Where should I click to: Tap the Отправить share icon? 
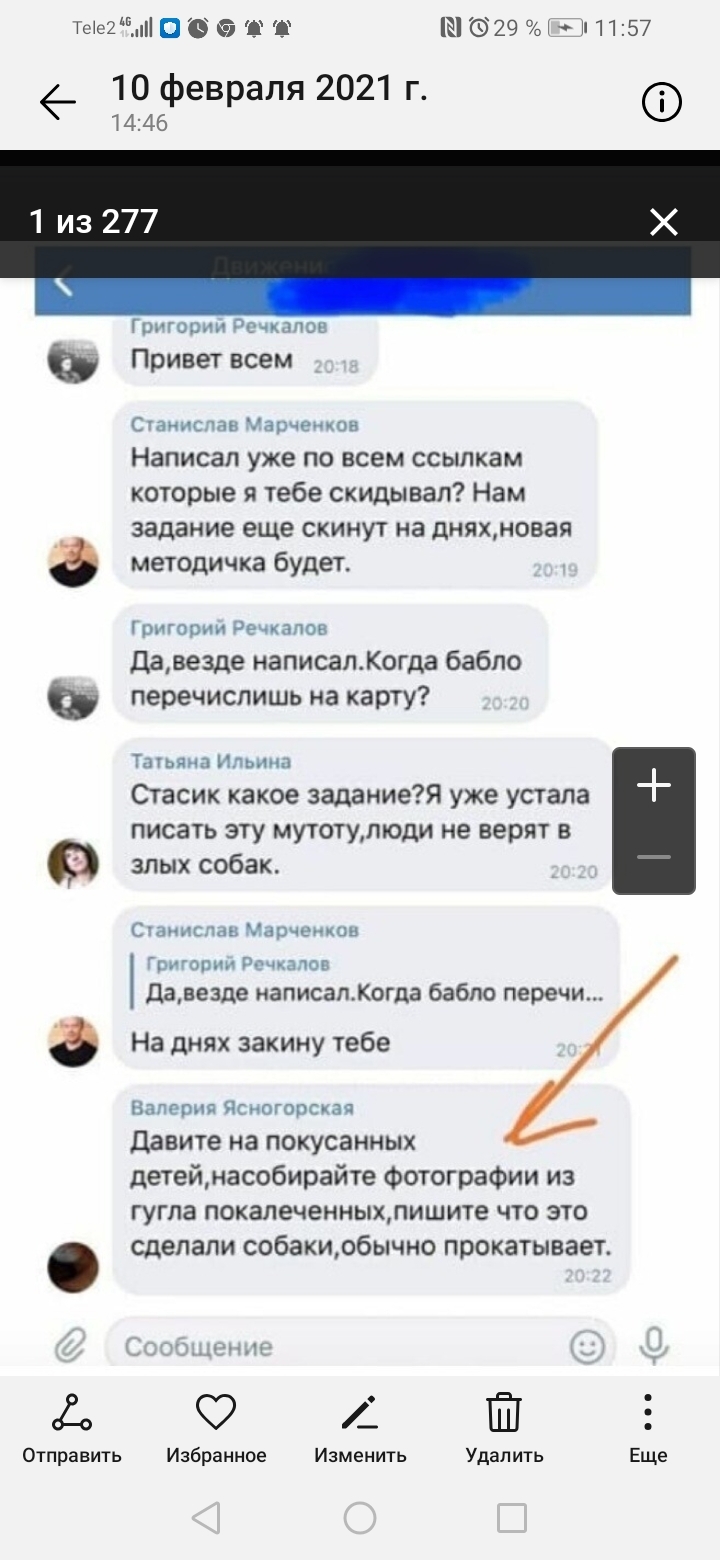click(x=72, y=1427)
